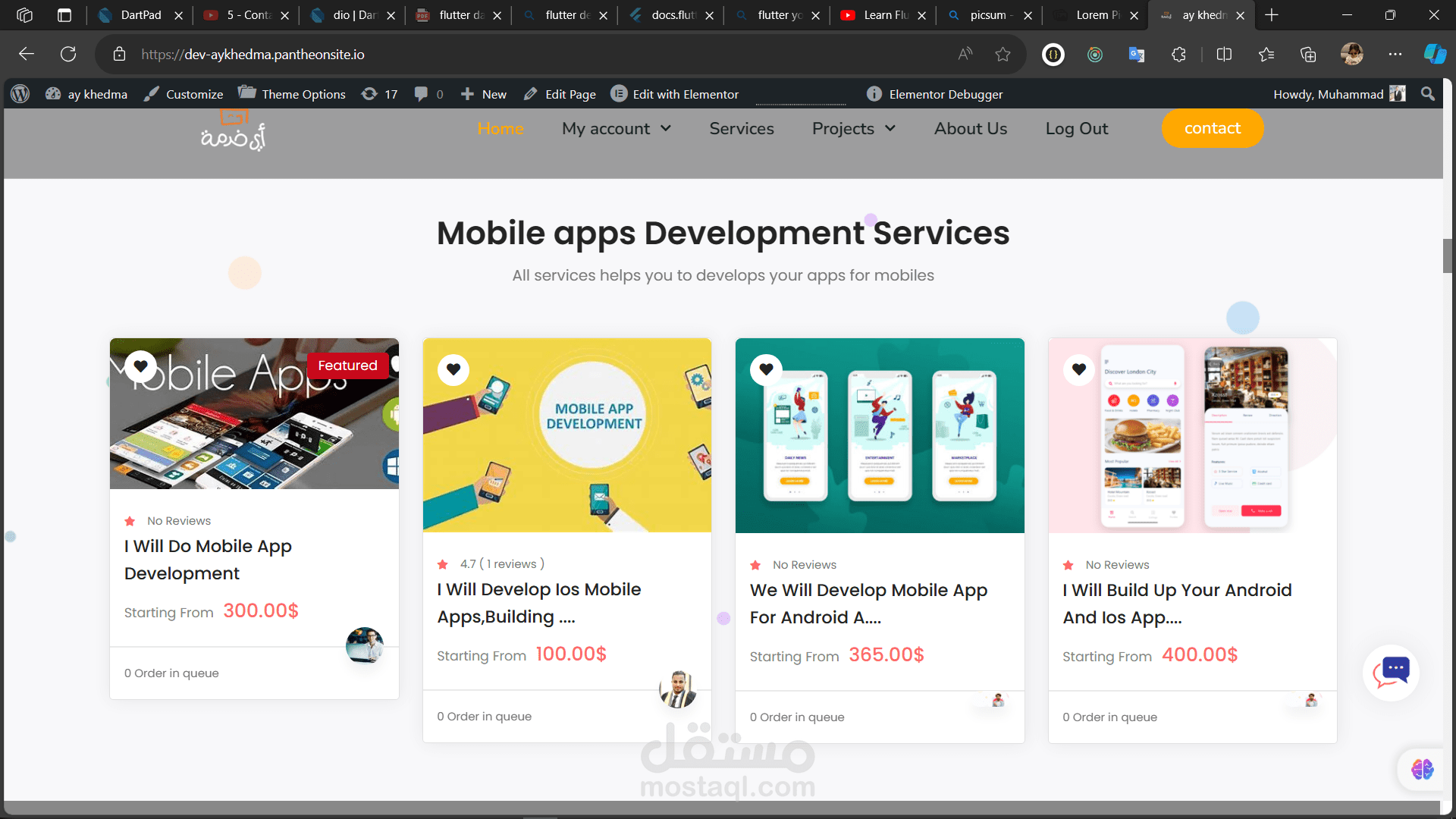Favorite the I Will Do Mobile App Development card
Image resolution: width=1456 pixels, height=819 pixels.
pyautogui.click(x=141, y=366)
